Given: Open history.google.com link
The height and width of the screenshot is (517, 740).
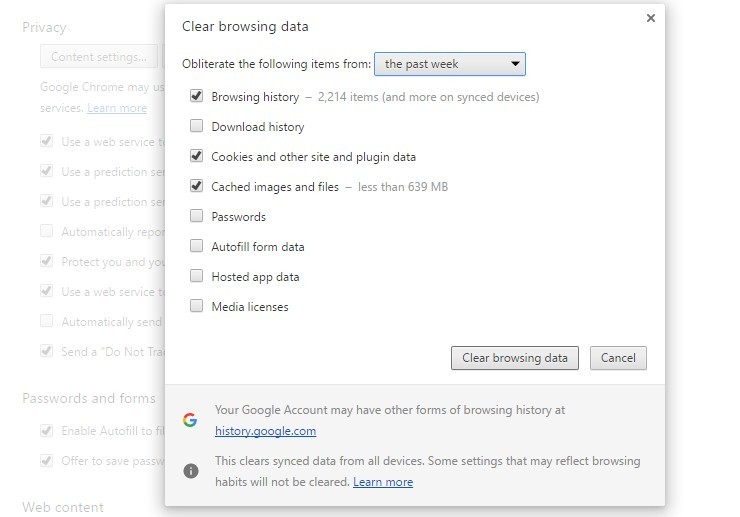Looking at the screenshot, I should click(x=265, y=431).
